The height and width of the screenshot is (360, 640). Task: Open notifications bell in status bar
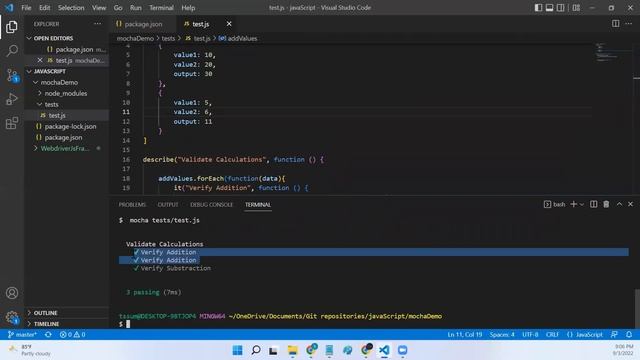(629, 335)
